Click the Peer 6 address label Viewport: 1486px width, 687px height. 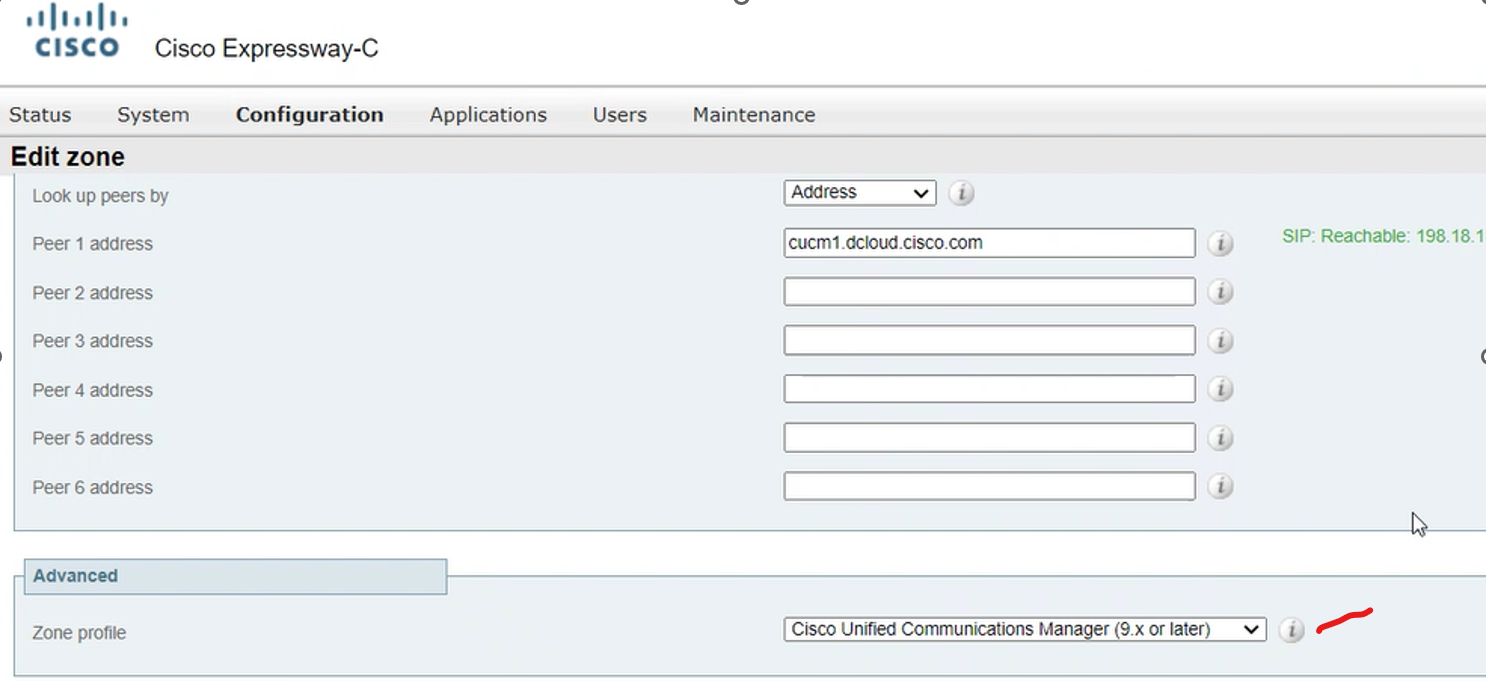[92, 487]
